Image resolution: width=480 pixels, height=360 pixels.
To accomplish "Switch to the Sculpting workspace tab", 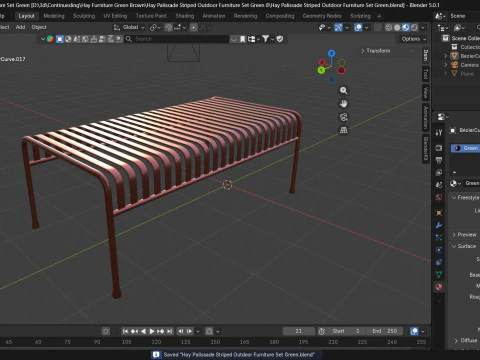I will (84, 16).
